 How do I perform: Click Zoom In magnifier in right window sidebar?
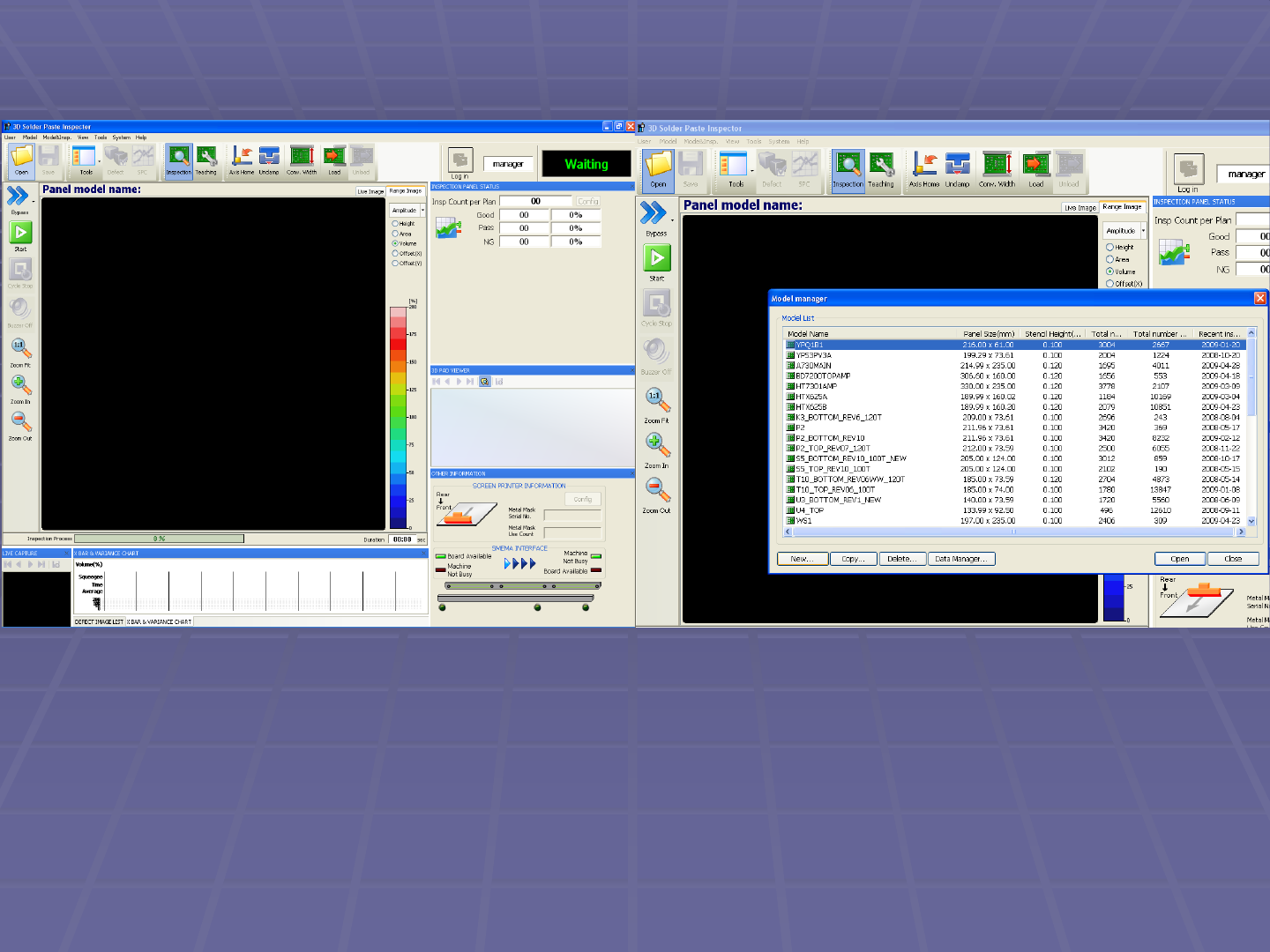[657, 445]
